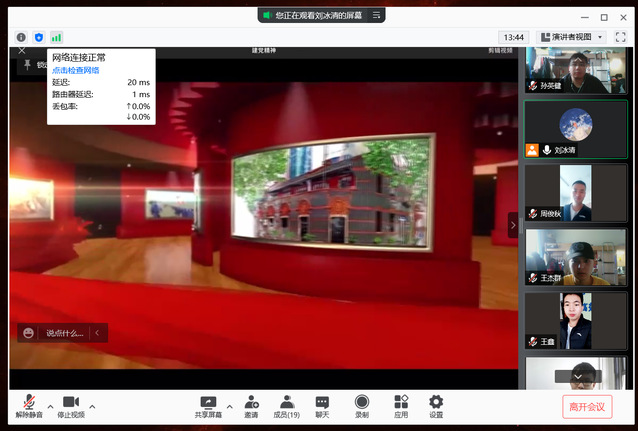The height and width of the screenshot is (431, 638).
Task: Start recording with the 录制 icon
Action: (361, 403)
